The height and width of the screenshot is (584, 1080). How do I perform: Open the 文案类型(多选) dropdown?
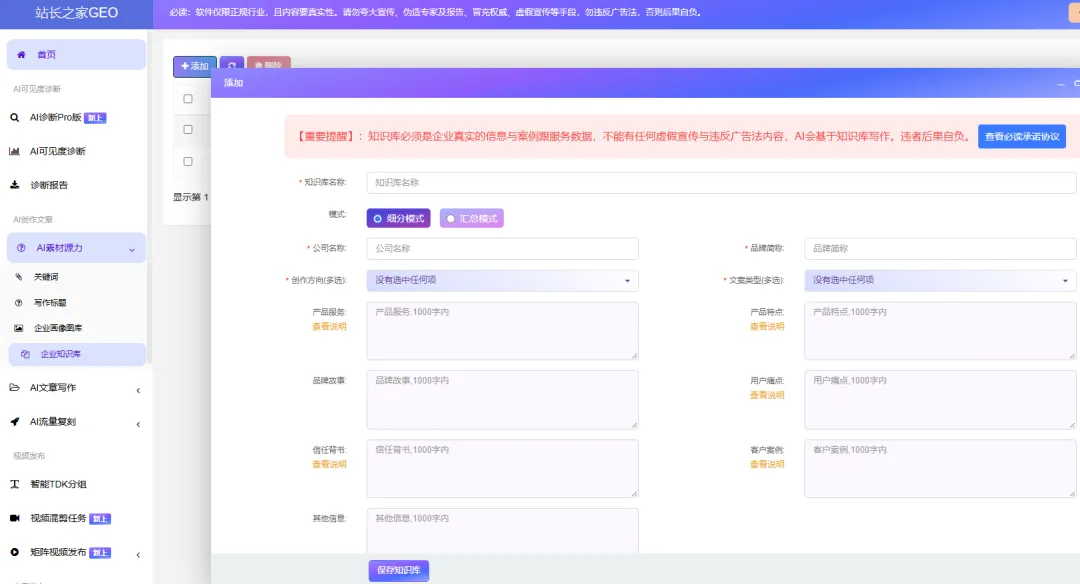pyautogui.click(x=940, y=280)
